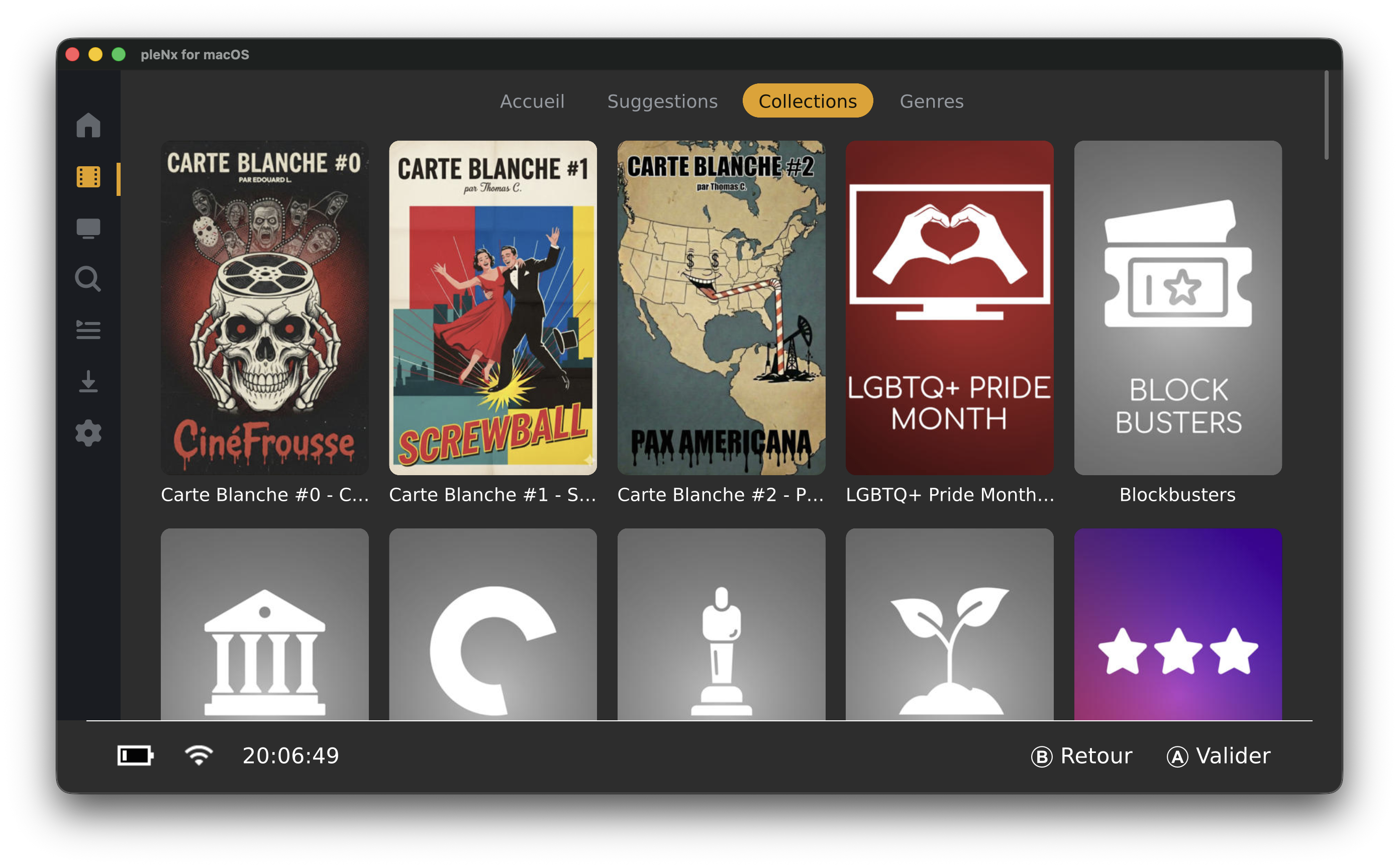The height and width of the screenshot is (868, 1399).
Task: Click the Retour label
Action: point(1096,755)
